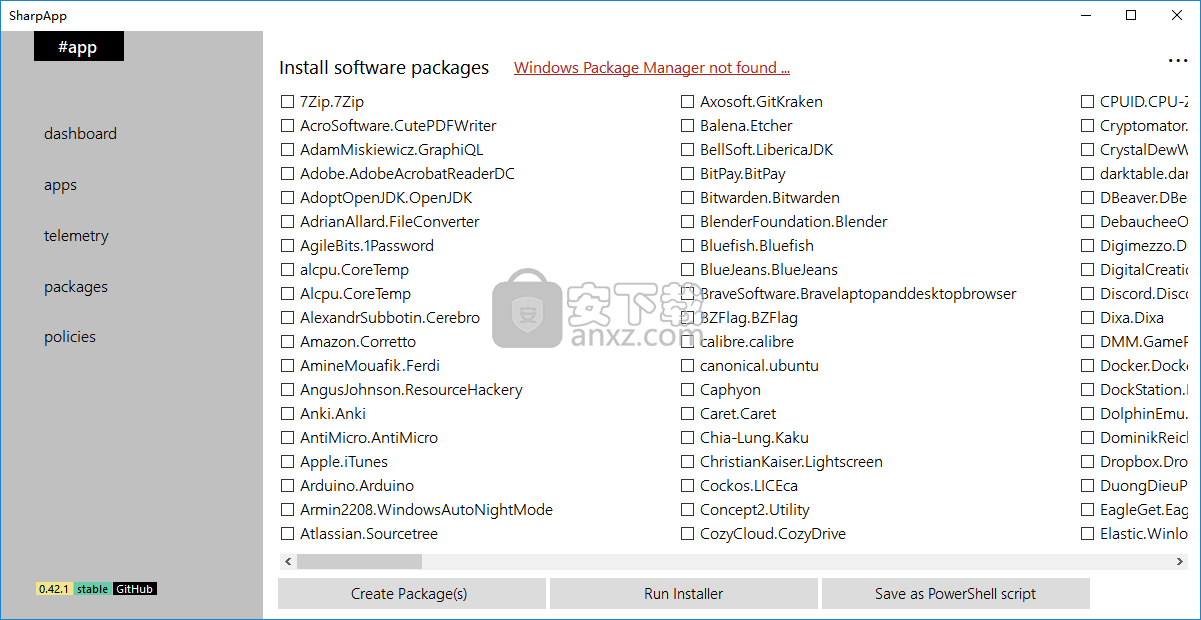Check BlueJeans.BlueJeans package
Image resolution: width=1201 pixels, height=620 pixels.
pyautogui.click(x=688, y=270)
